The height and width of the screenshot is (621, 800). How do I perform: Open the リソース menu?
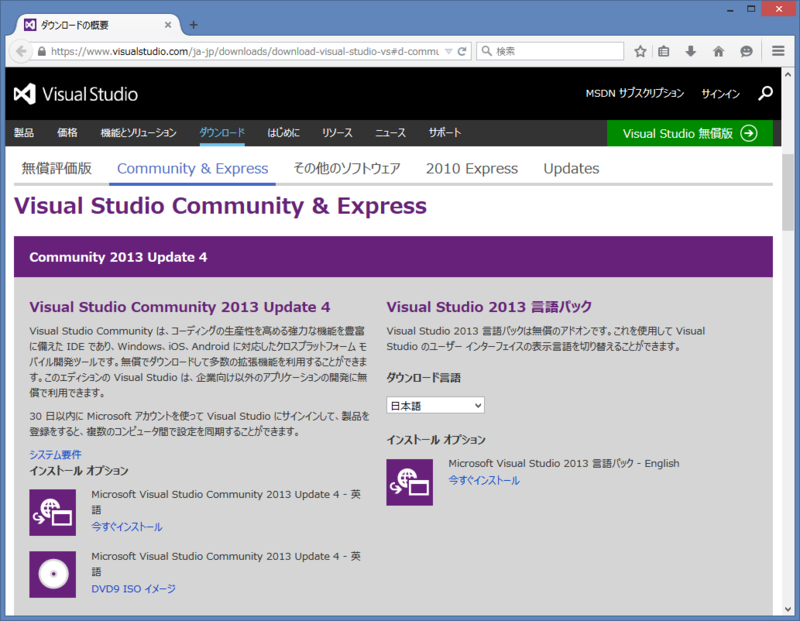[337, 133]
